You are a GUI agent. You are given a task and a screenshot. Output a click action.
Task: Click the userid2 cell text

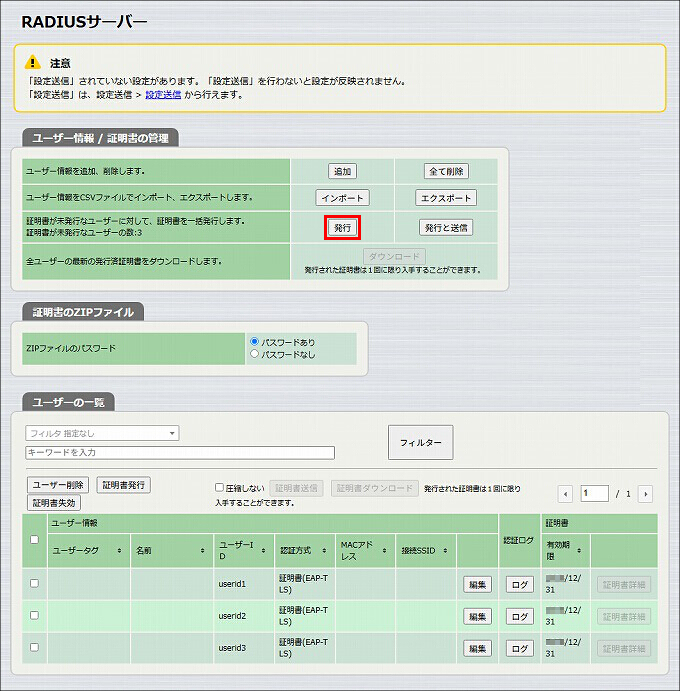click(x=232, y=616)
